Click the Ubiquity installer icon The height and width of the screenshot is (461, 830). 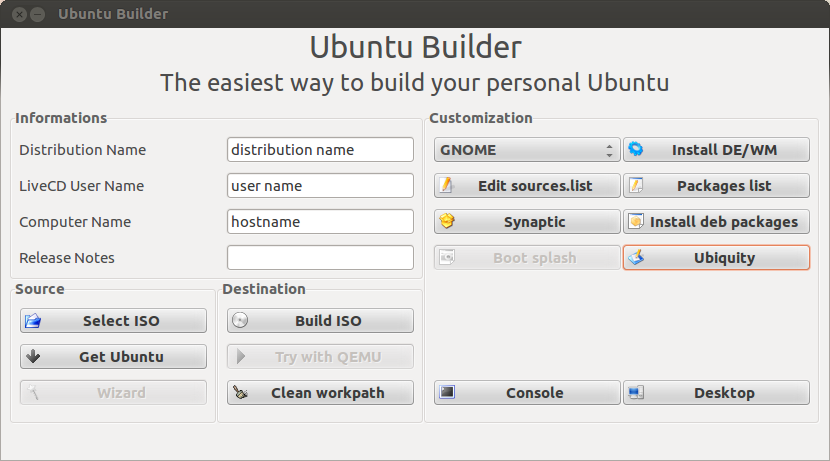point(636,258)
